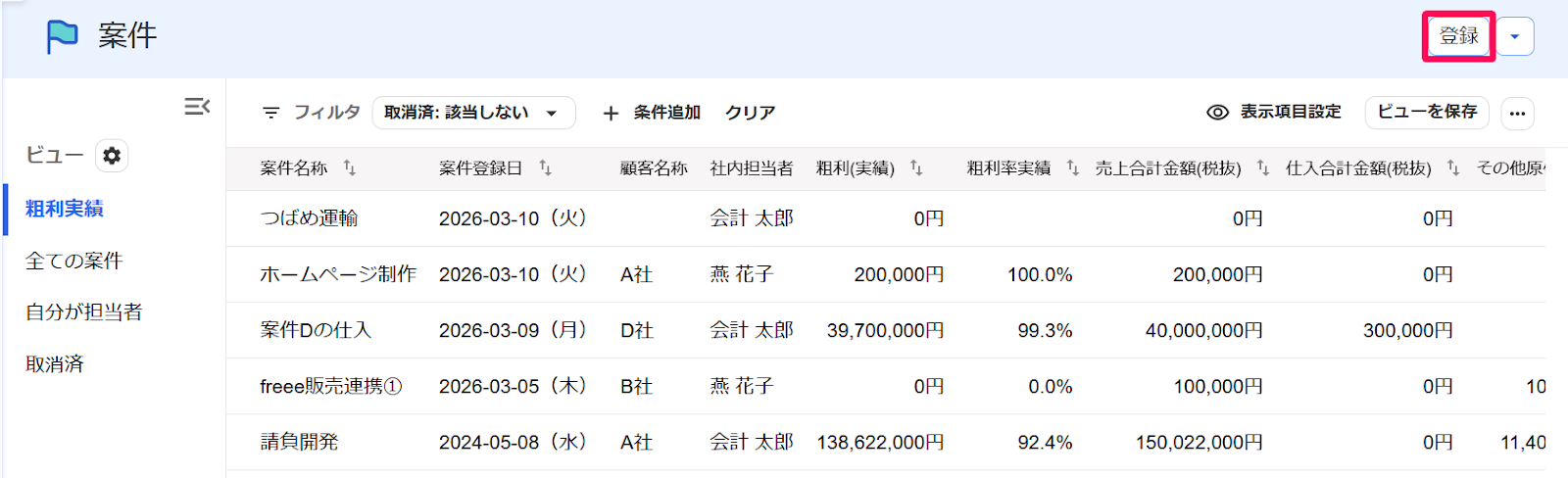Click the 100.0% margin cell
This screenshot has width=1568, height=478.
pyautogui.click(x=1040, y=274)
